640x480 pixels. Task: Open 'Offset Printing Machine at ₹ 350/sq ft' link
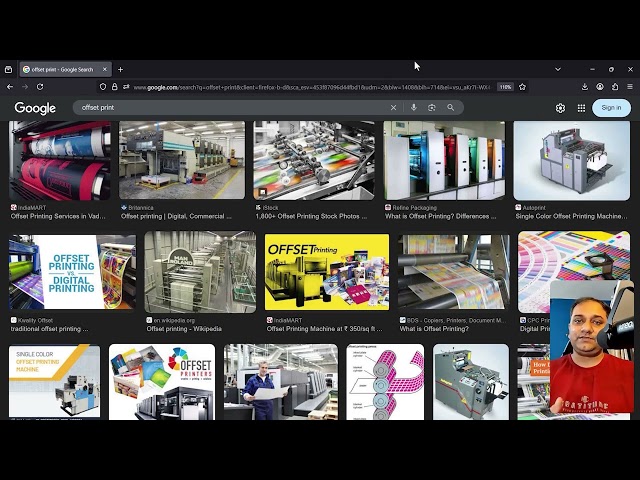click(324, 329)
